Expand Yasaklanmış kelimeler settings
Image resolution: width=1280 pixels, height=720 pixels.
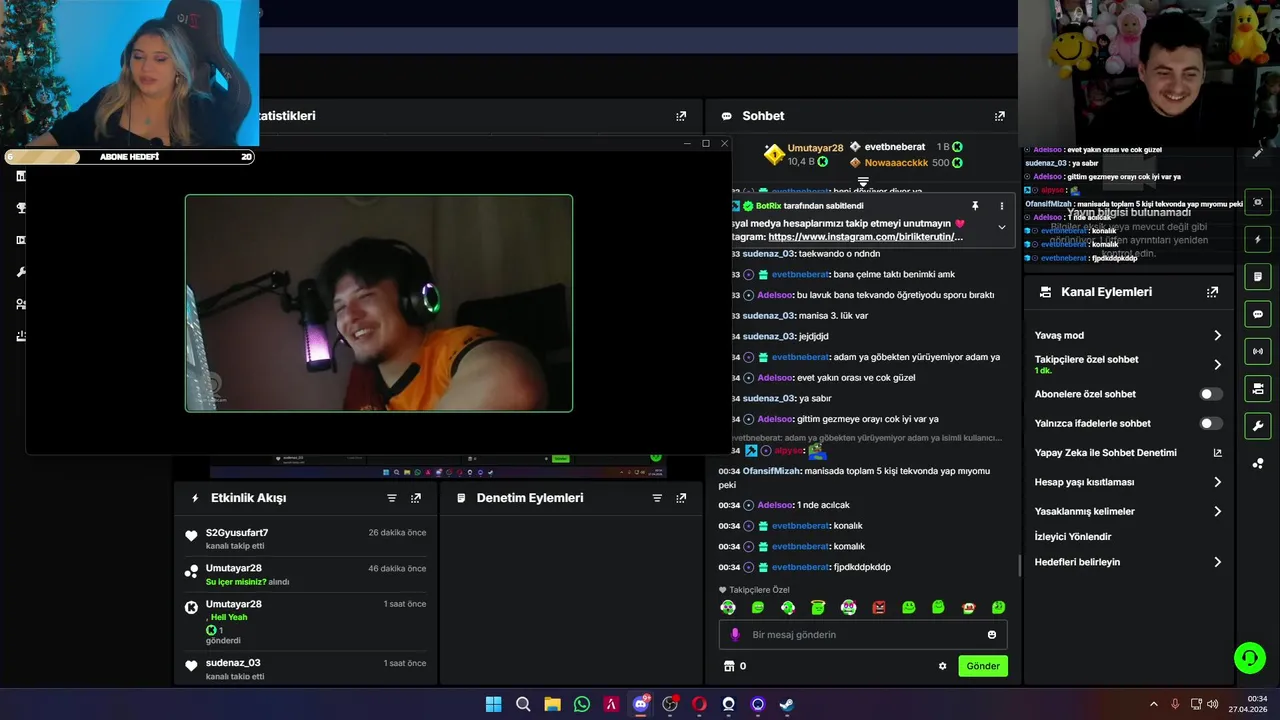[x=1128, y=511]
